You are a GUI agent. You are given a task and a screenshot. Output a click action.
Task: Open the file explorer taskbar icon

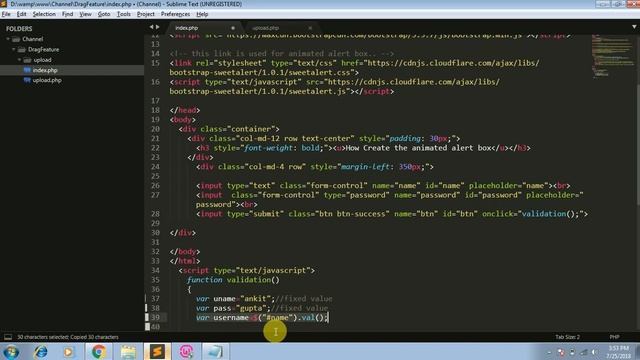point(128,351)
